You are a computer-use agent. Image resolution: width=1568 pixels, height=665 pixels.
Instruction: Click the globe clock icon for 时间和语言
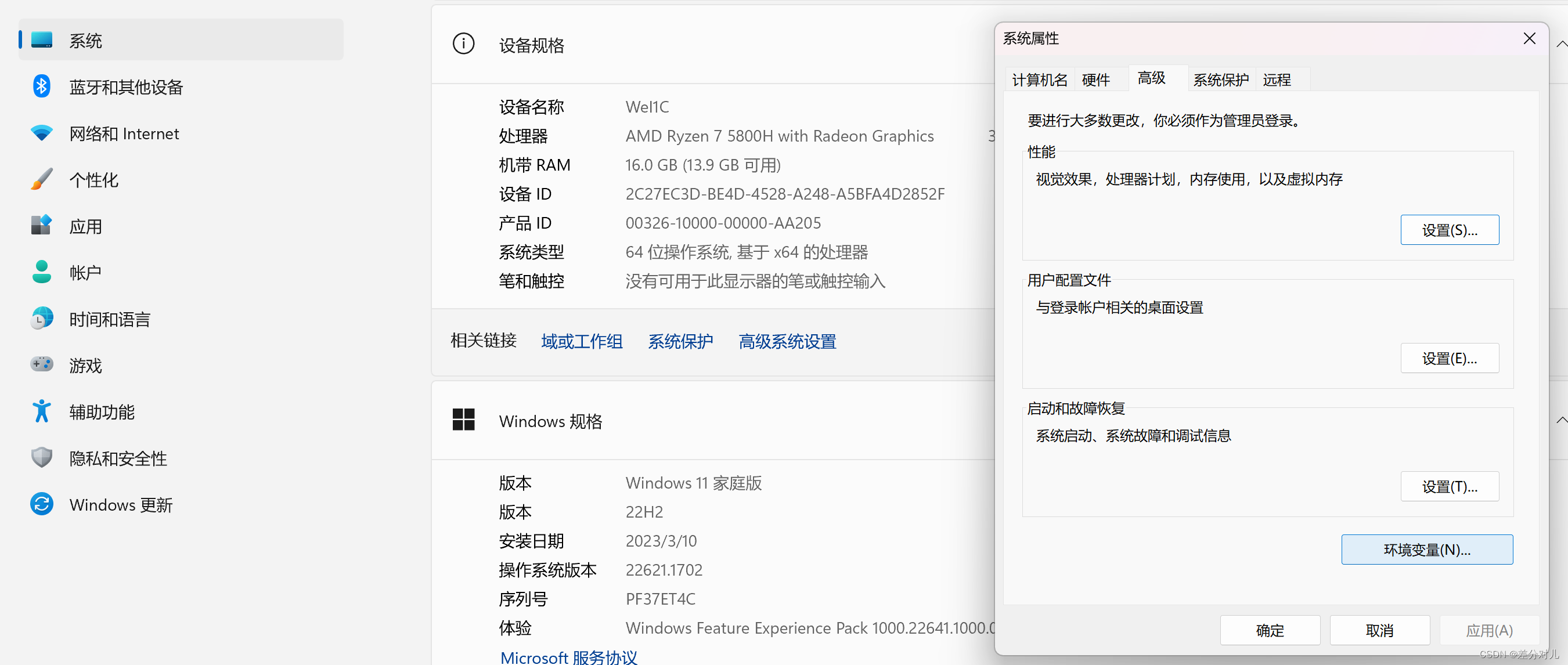[41, 318]
